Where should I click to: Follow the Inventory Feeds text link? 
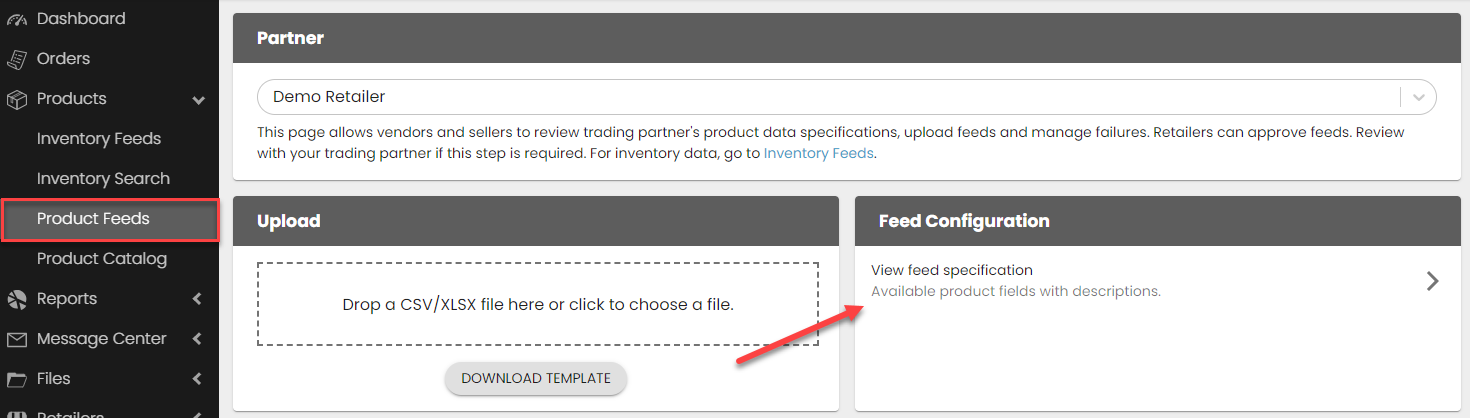[818, 154]
